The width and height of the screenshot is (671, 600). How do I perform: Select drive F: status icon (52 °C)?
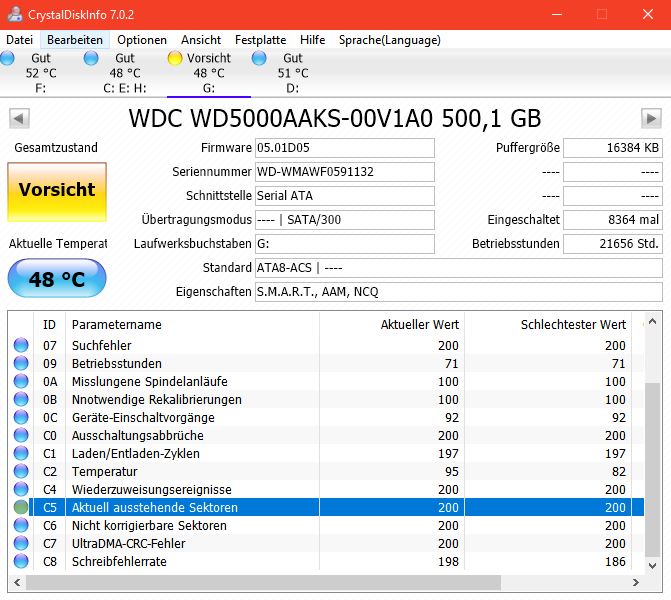(7, 58)
